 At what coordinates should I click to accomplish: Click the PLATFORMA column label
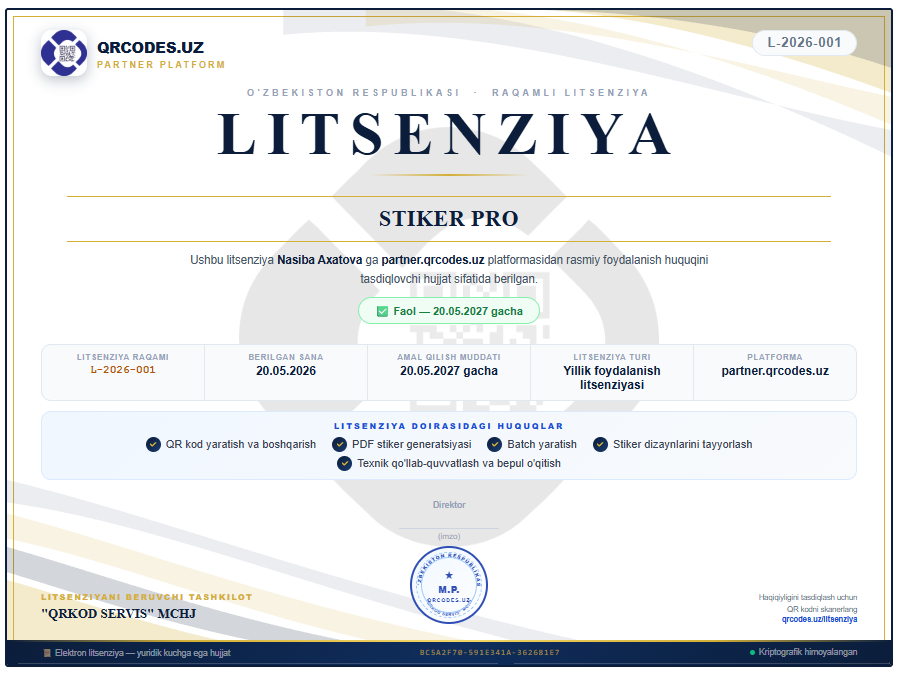point(775,357)
